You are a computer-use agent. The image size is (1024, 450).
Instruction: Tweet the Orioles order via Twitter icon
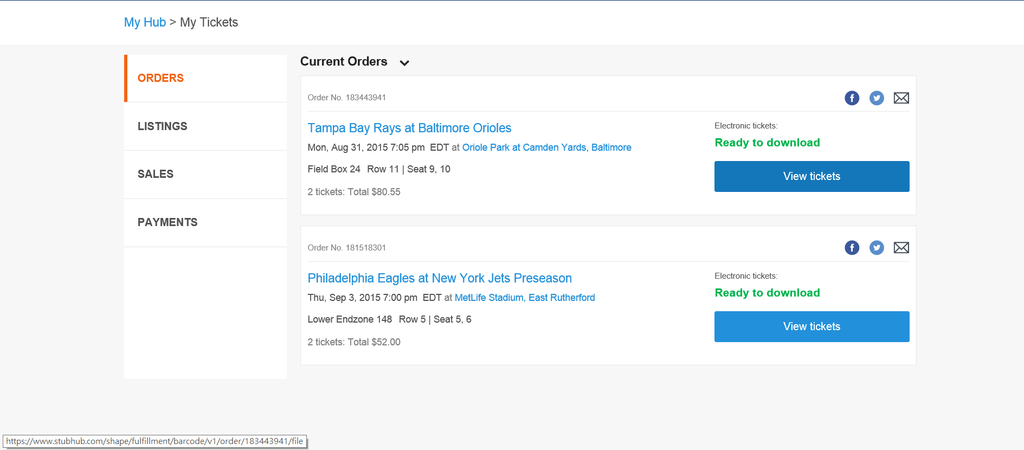[x=877, y=98]
